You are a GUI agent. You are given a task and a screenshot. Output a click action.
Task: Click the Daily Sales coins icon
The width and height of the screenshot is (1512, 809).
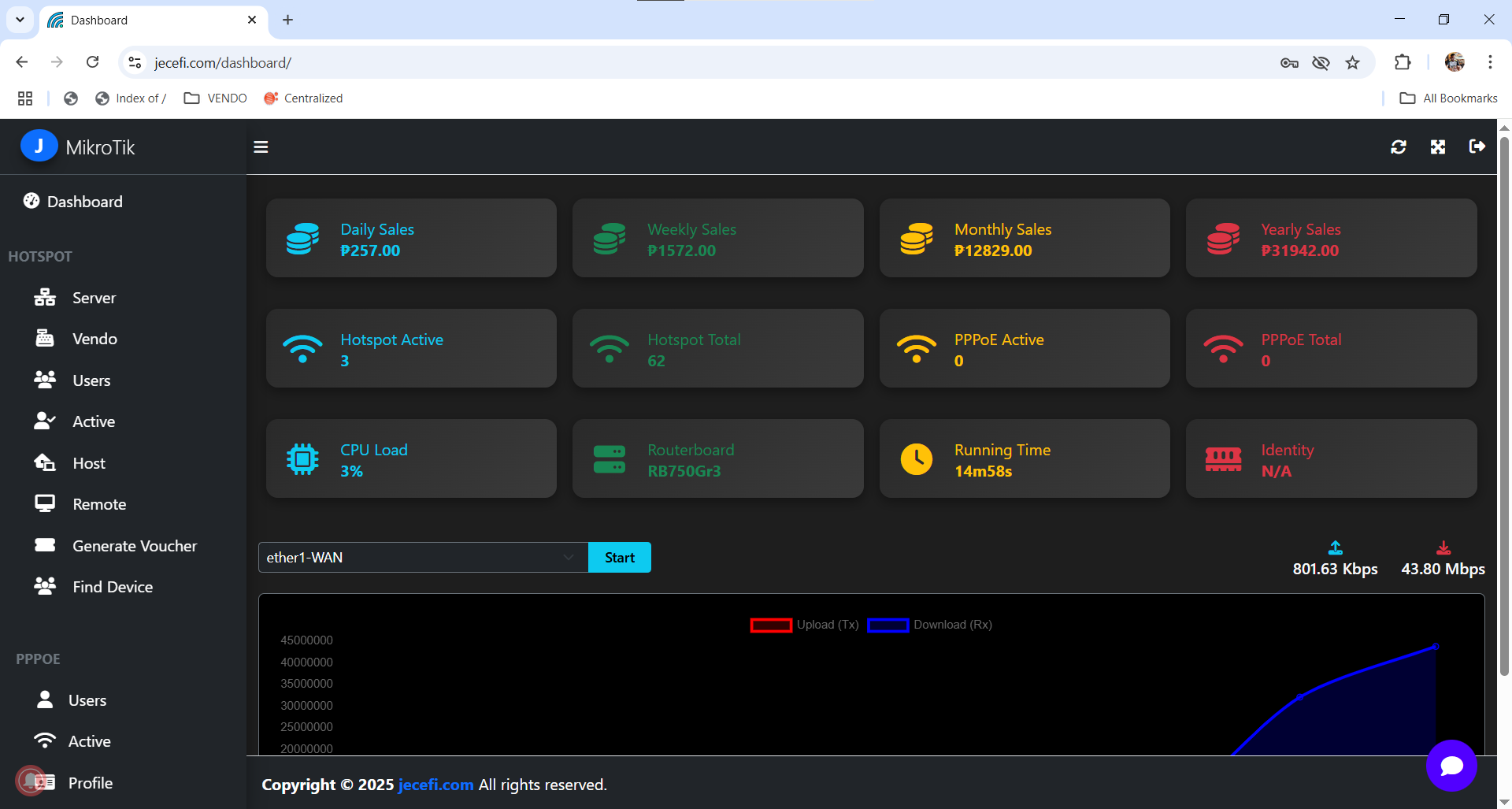[302, 239]
